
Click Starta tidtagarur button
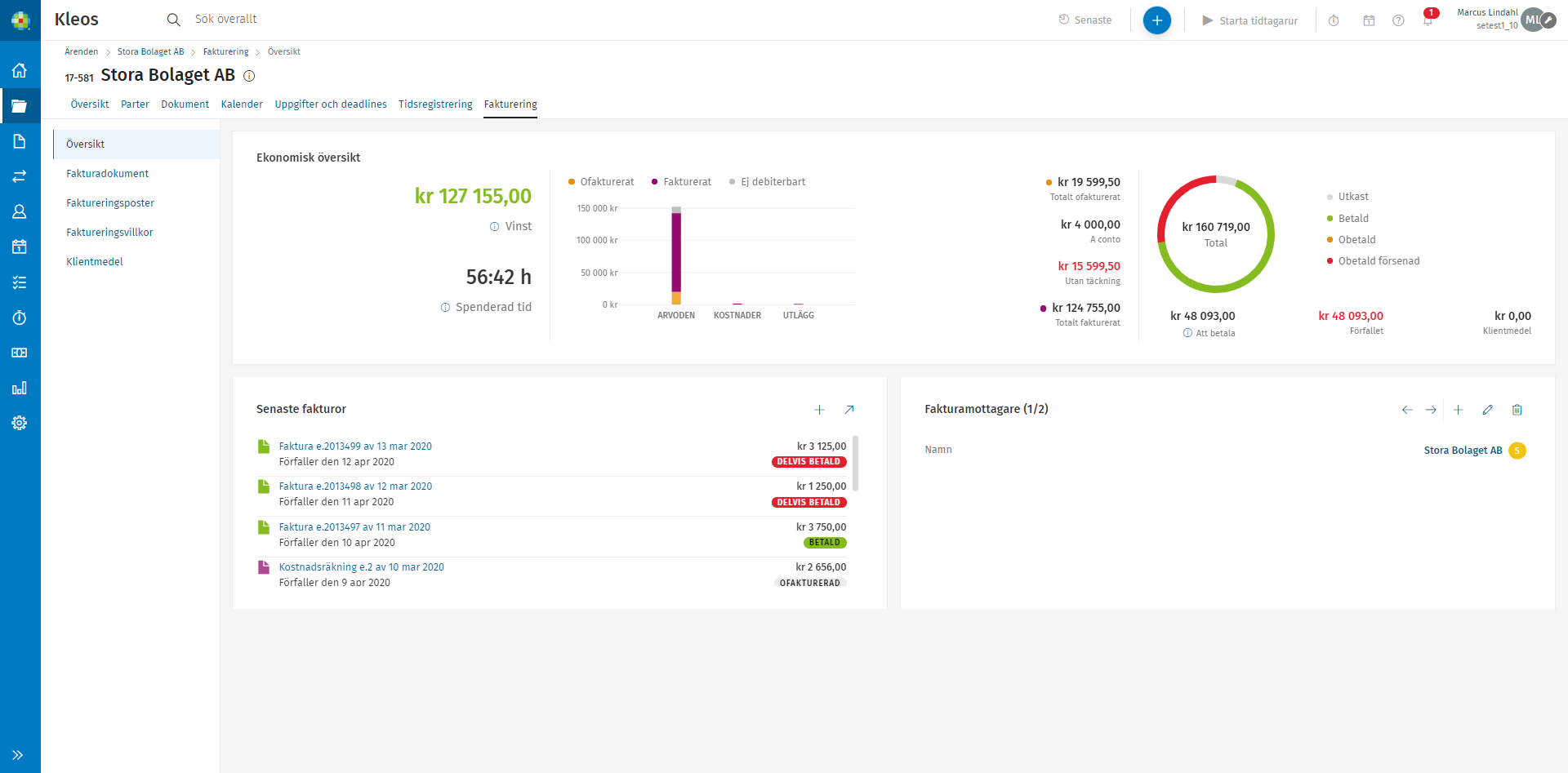(x=1249, y=20)
